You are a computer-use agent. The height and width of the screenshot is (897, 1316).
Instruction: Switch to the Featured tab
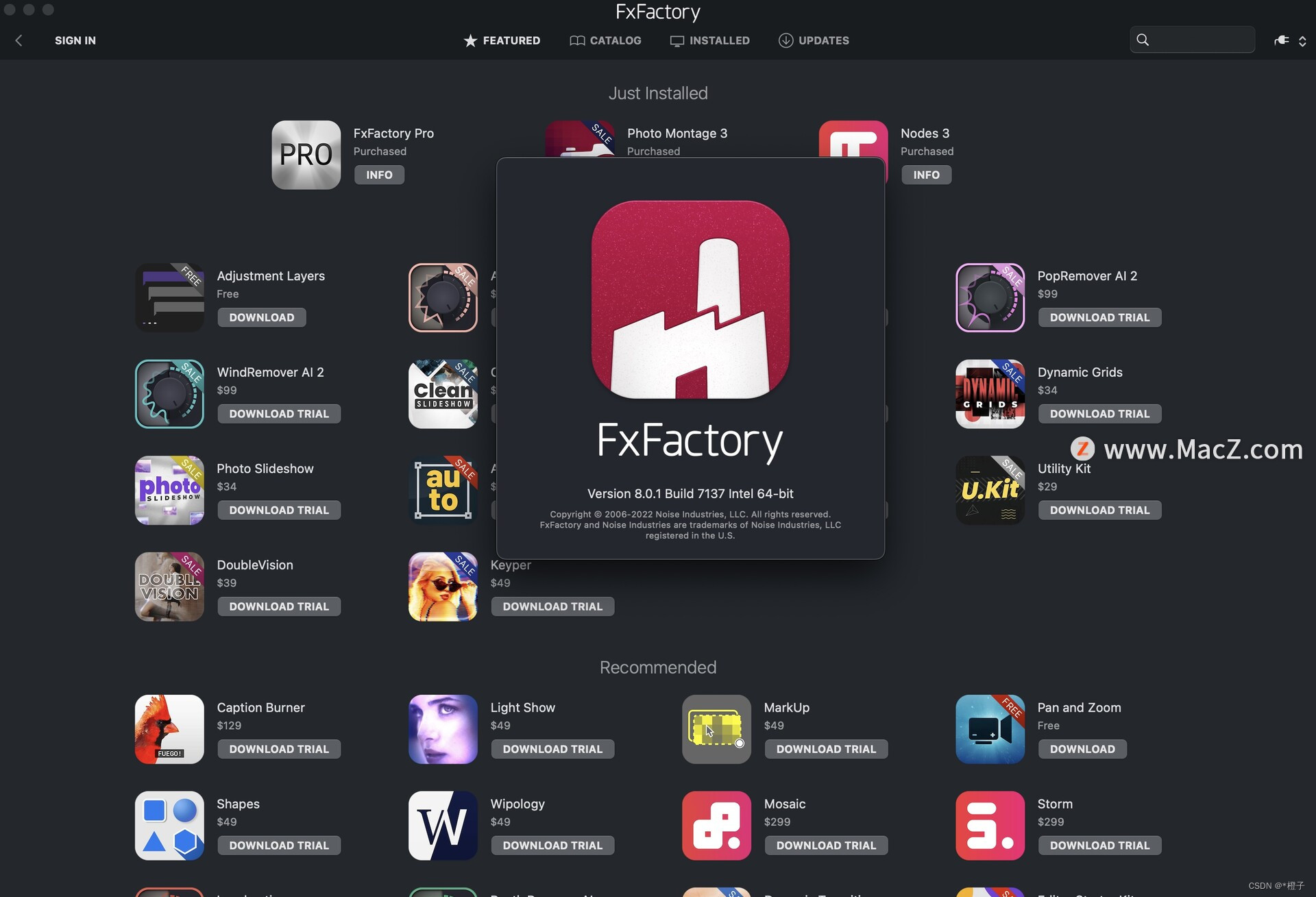pos(502,40)
